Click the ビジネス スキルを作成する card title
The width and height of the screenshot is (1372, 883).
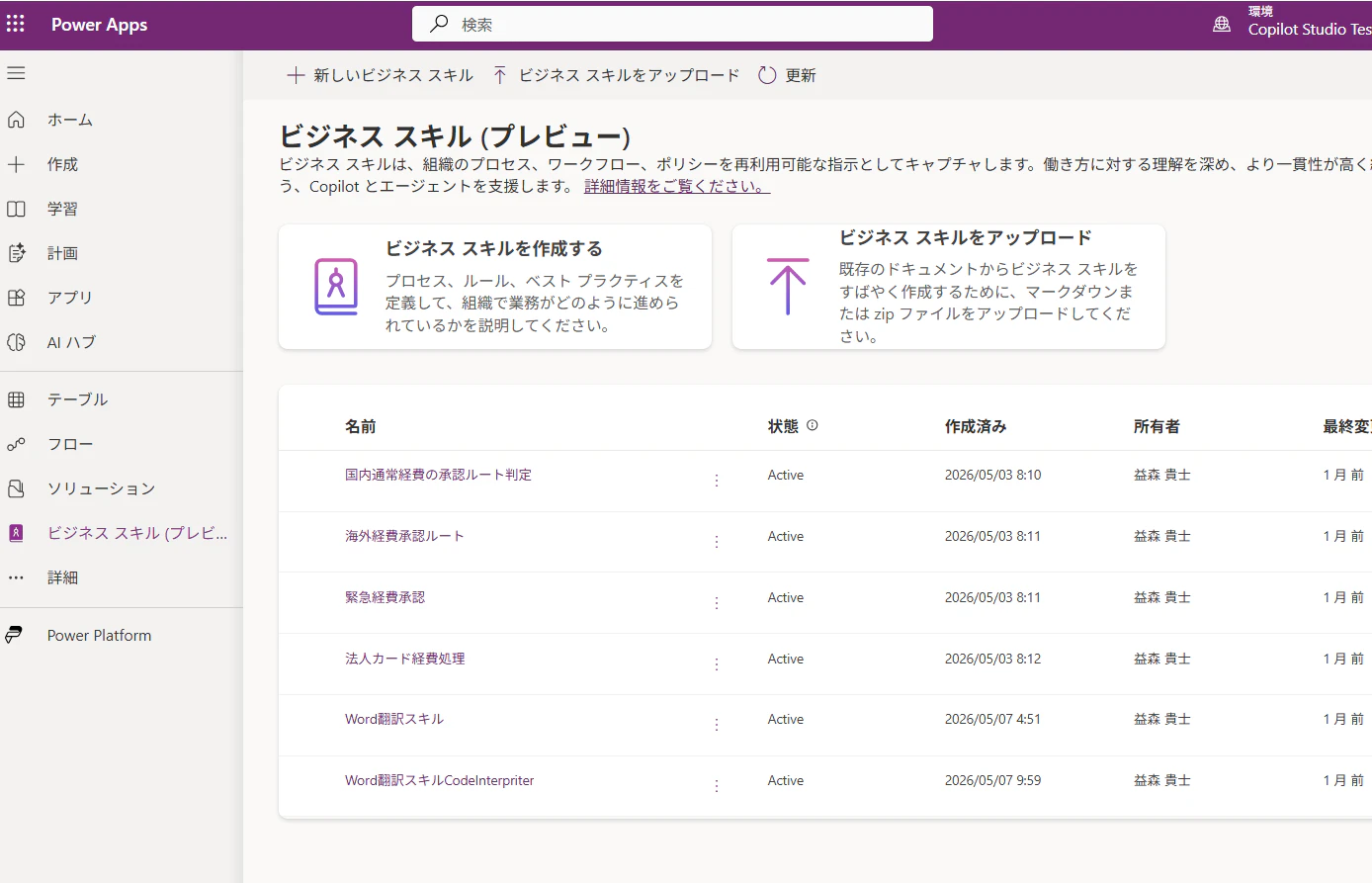pyautogui.click(x=494, y=248)
